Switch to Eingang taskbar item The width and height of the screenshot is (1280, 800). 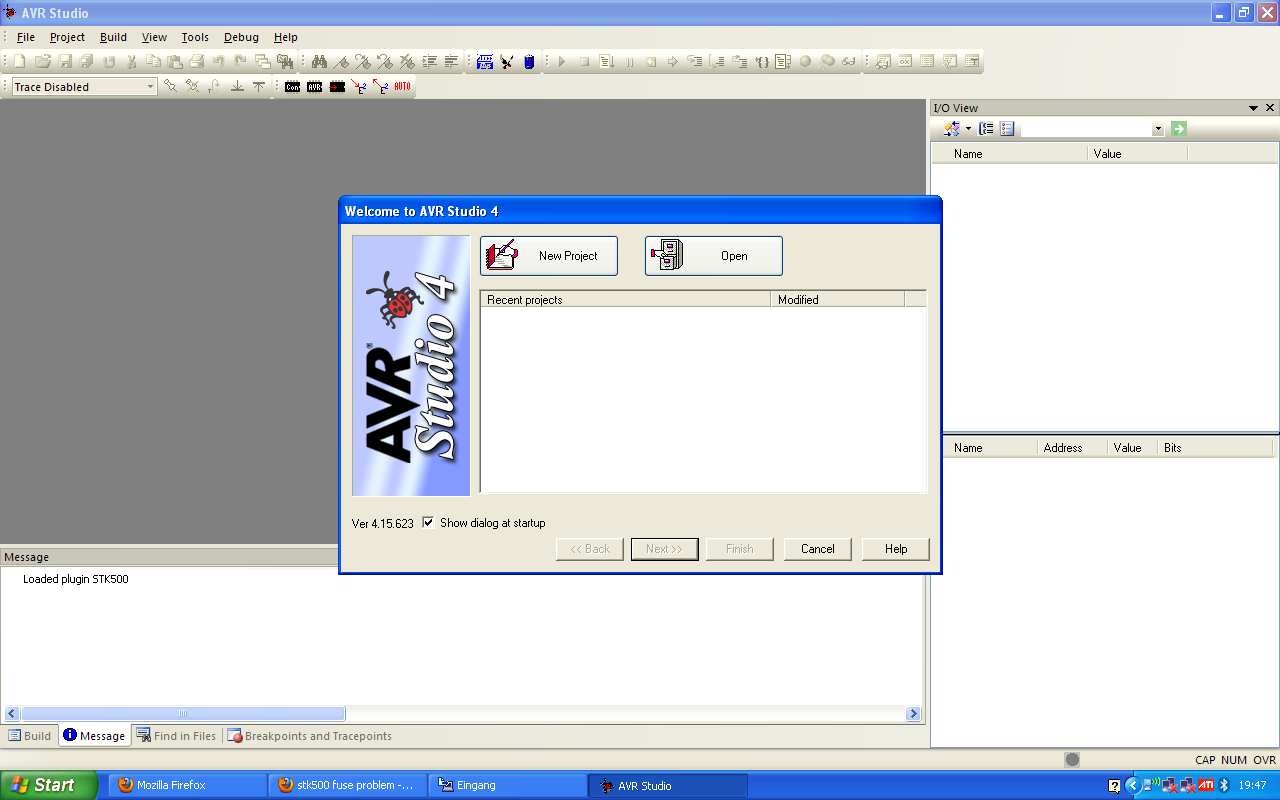508,785
